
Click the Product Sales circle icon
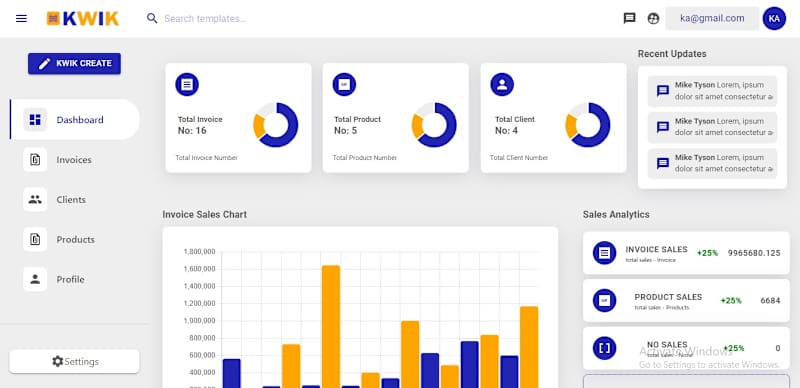tap(605, 301)
